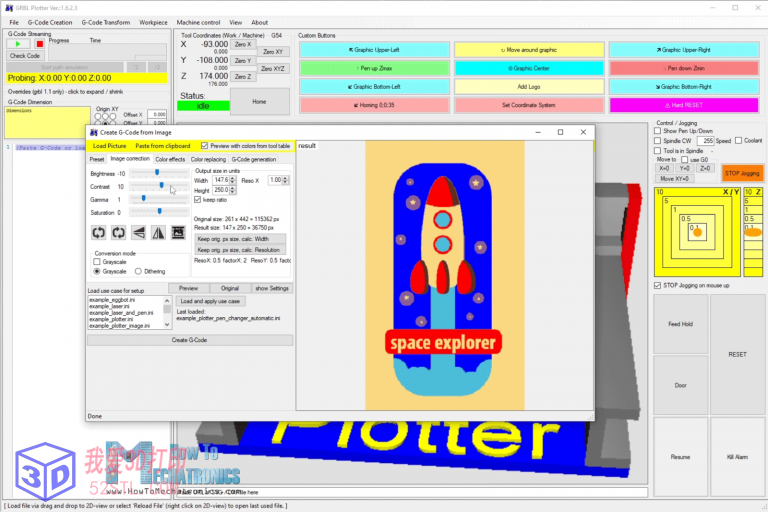
Task: Click Paste from clipboard
Action: (x=163, y=146)
